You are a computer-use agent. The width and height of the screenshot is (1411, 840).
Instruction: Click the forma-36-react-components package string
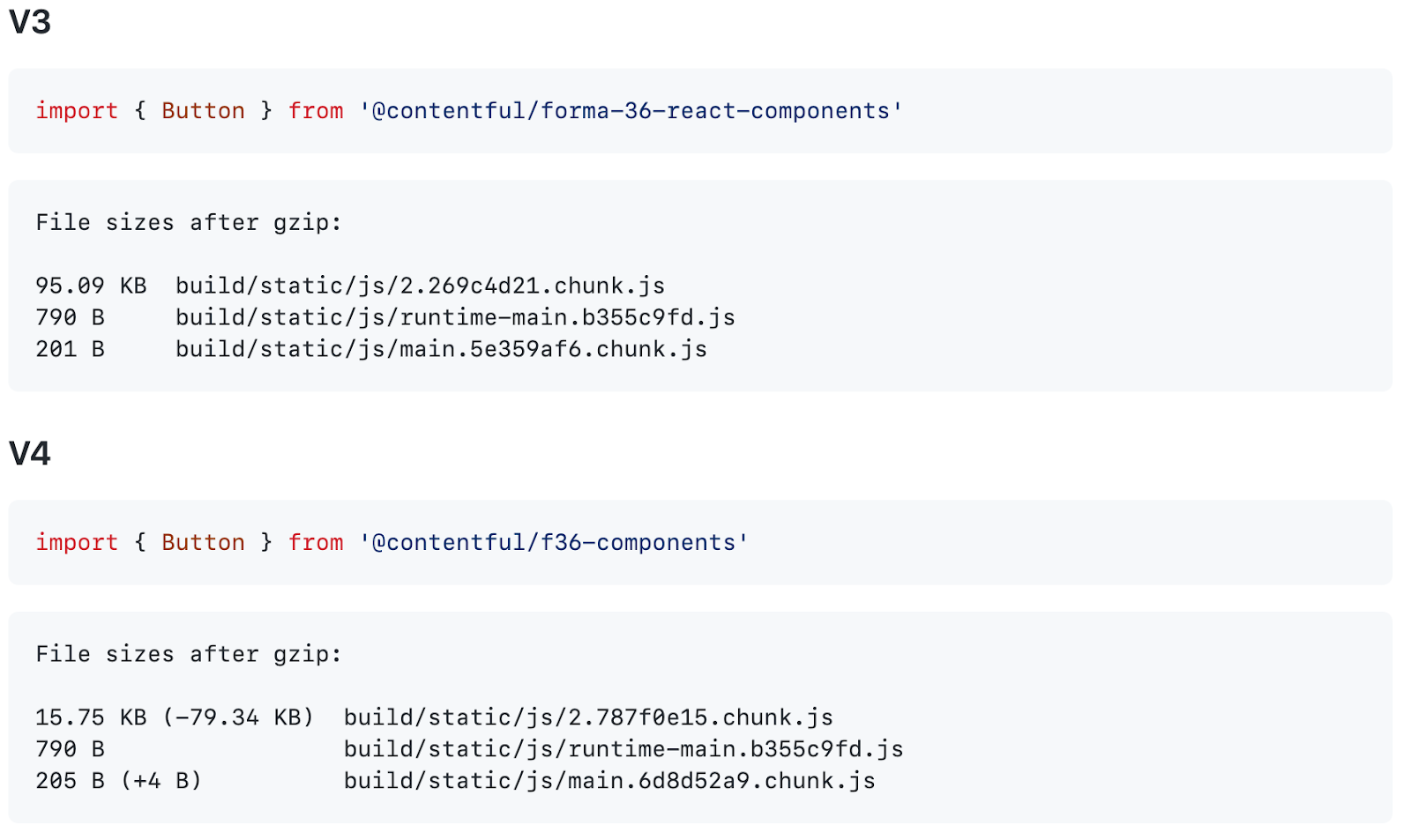pos(631,111)
